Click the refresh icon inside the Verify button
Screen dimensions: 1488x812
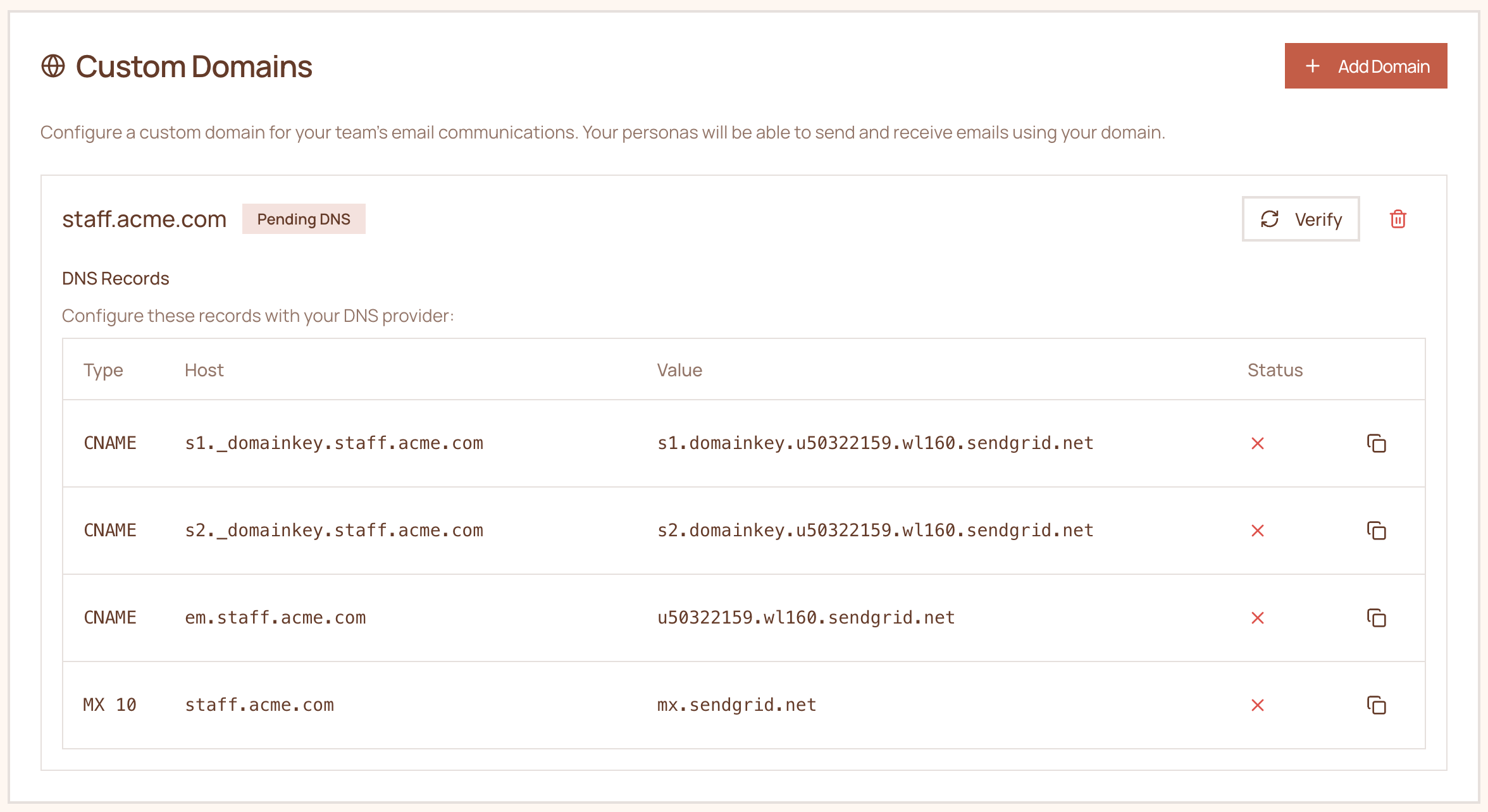coord(1270,219)
